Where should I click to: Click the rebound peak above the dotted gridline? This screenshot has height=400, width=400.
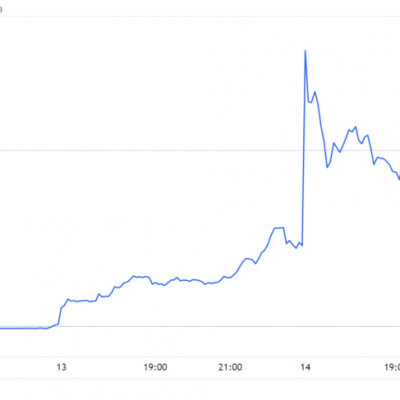click(x=355, y=127)
